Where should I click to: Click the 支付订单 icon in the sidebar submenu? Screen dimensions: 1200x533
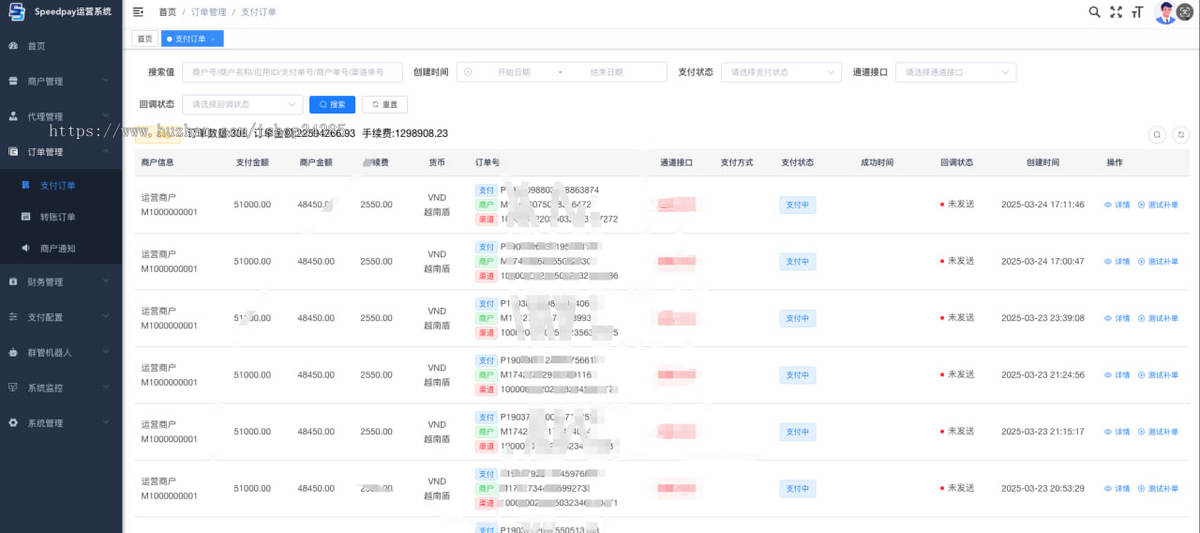26,185
